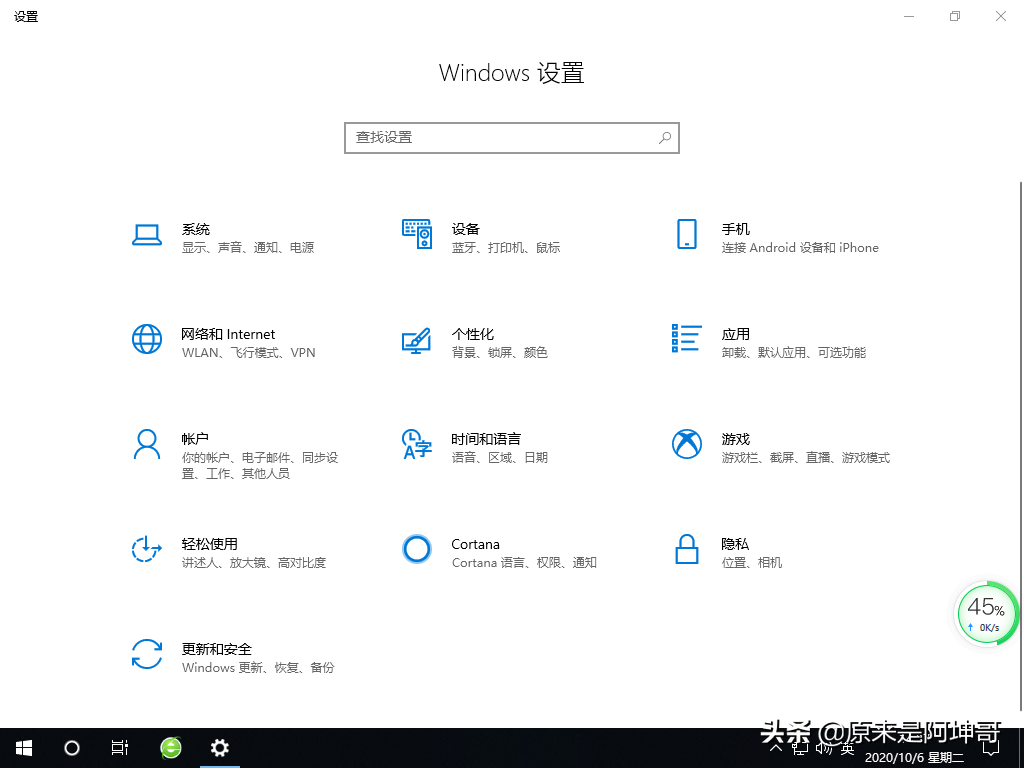Click the text 背景、锁屏、颜色
This screenshot has height=768, width=1024.
[x=500, y=353]
